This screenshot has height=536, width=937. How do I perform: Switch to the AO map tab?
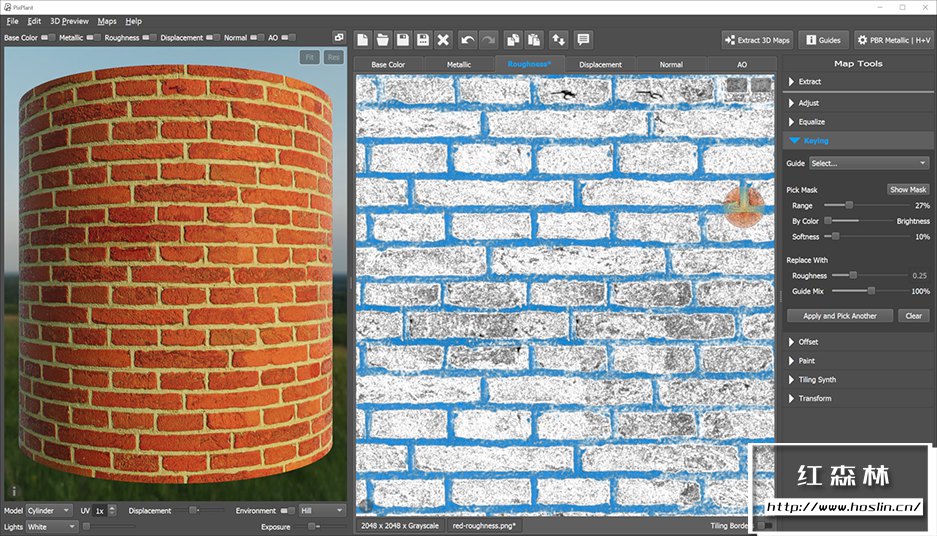point(742,65)
